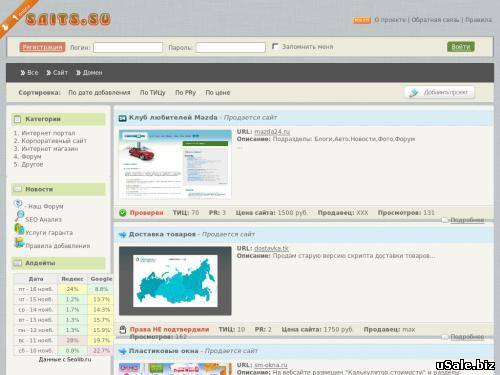This screenshot has width=500, height=375.
Task: Open the Все menu item
Action: (29, 73)
